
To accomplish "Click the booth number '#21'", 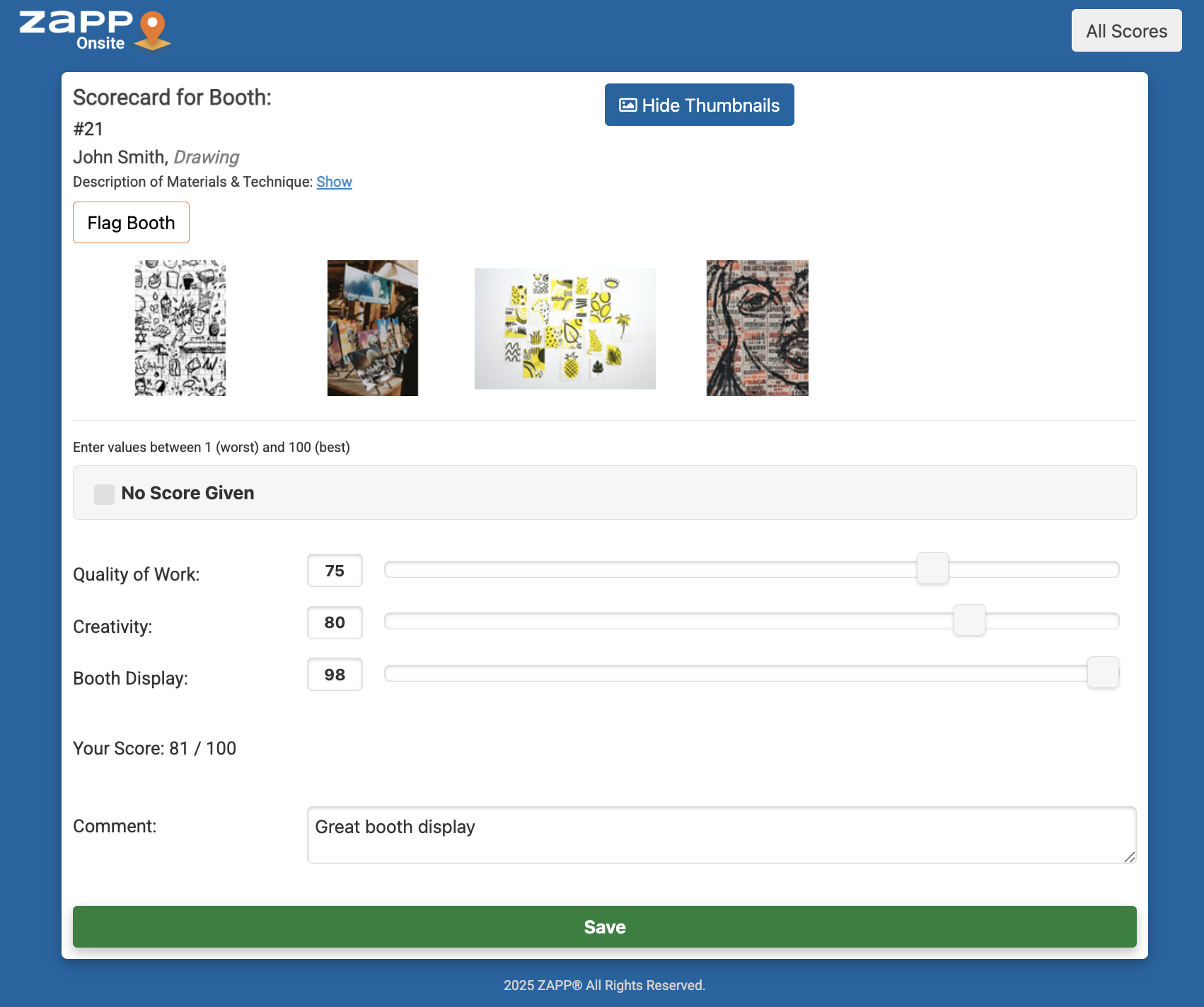I will pos(88,129).
